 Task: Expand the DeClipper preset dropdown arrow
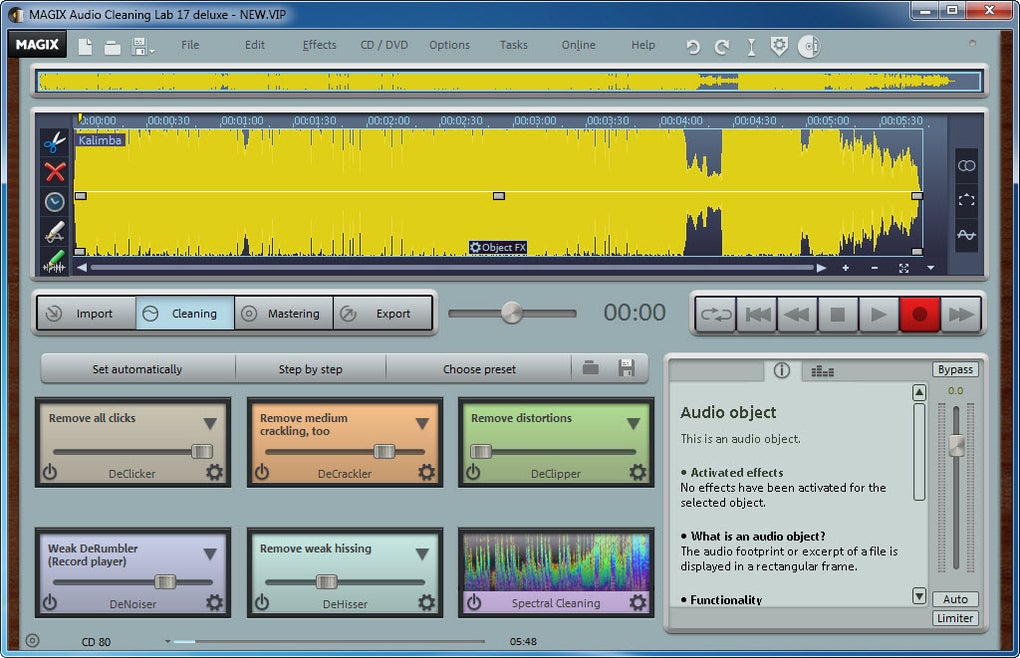coord(633,423)
